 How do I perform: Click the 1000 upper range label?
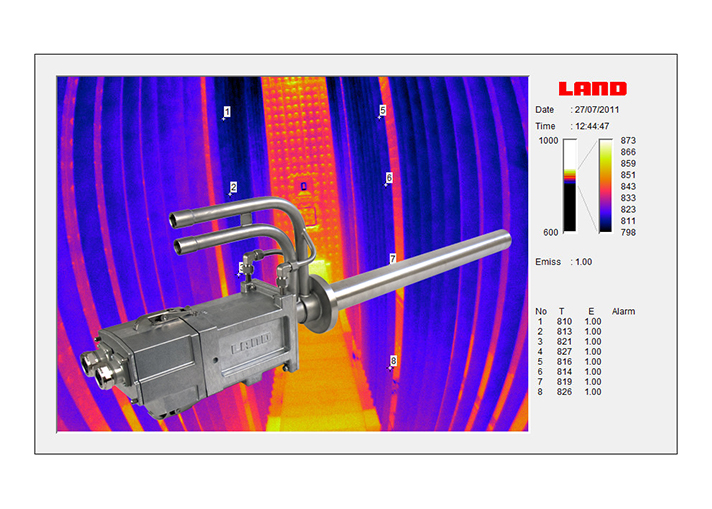click(x=548, y=141)
